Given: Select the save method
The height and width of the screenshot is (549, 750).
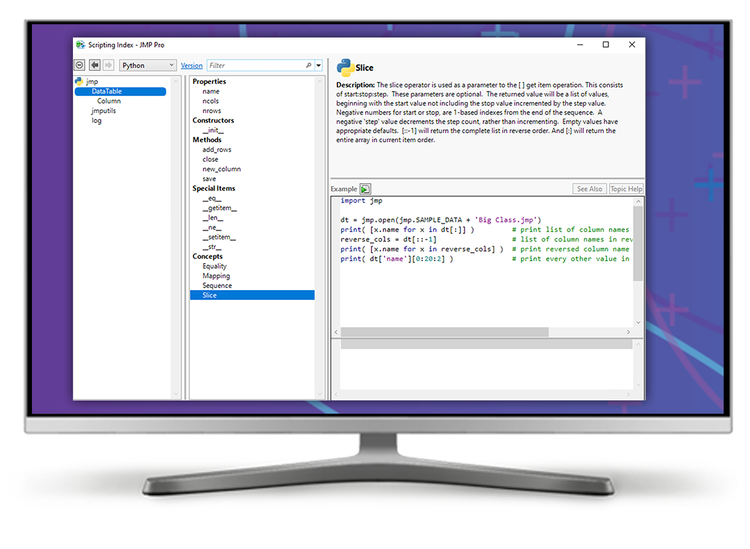Looking at the screenshot, I should (x=209, y=178).
